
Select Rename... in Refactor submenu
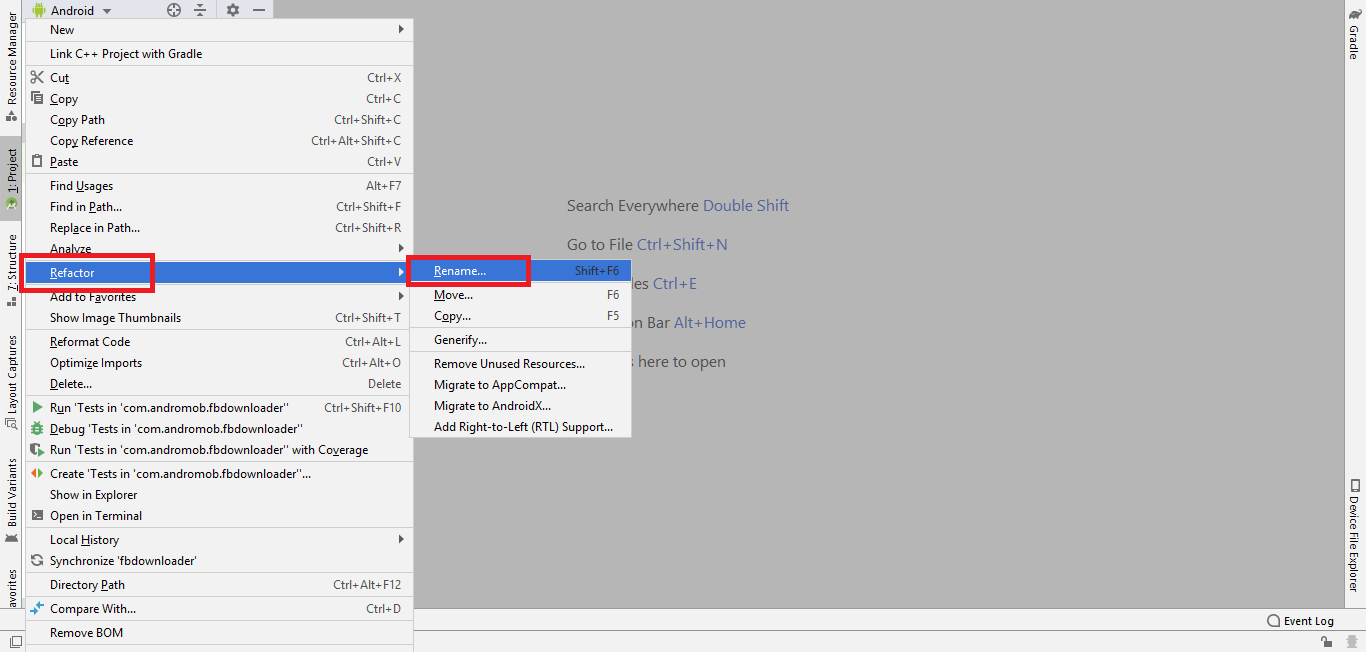point(460,271)
